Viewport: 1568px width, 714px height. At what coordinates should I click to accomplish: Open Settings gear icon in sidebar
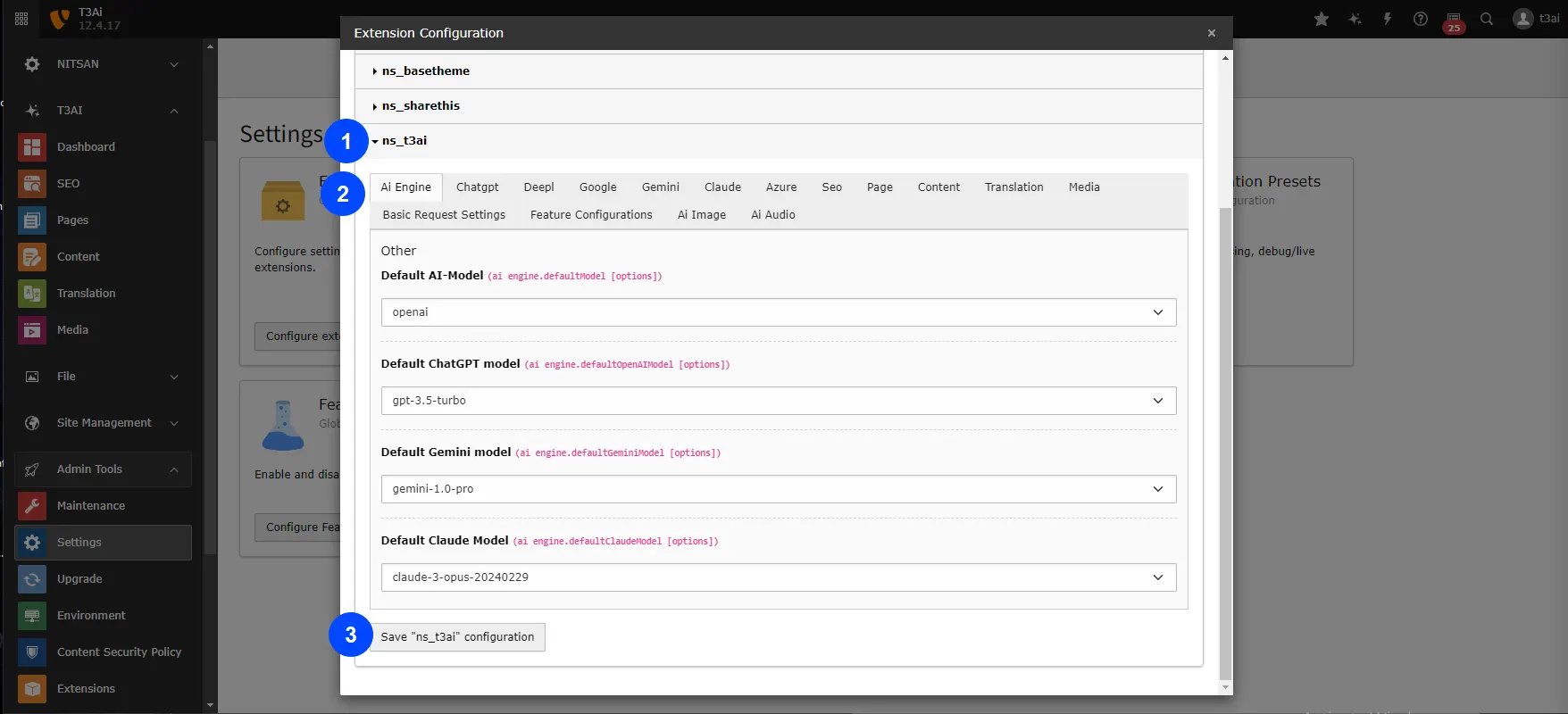click(x=32, y=543)
